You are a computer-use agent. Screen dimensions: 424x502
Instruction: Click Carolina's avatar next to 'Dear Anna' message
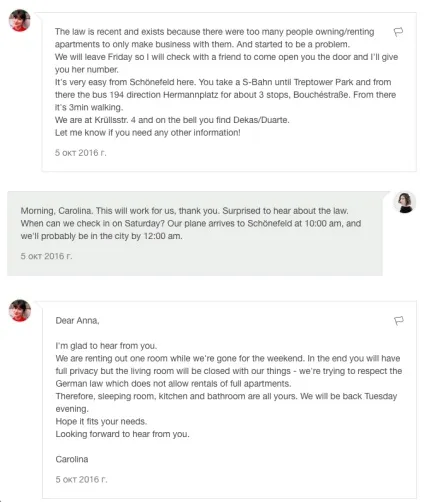tap(20, 310)
